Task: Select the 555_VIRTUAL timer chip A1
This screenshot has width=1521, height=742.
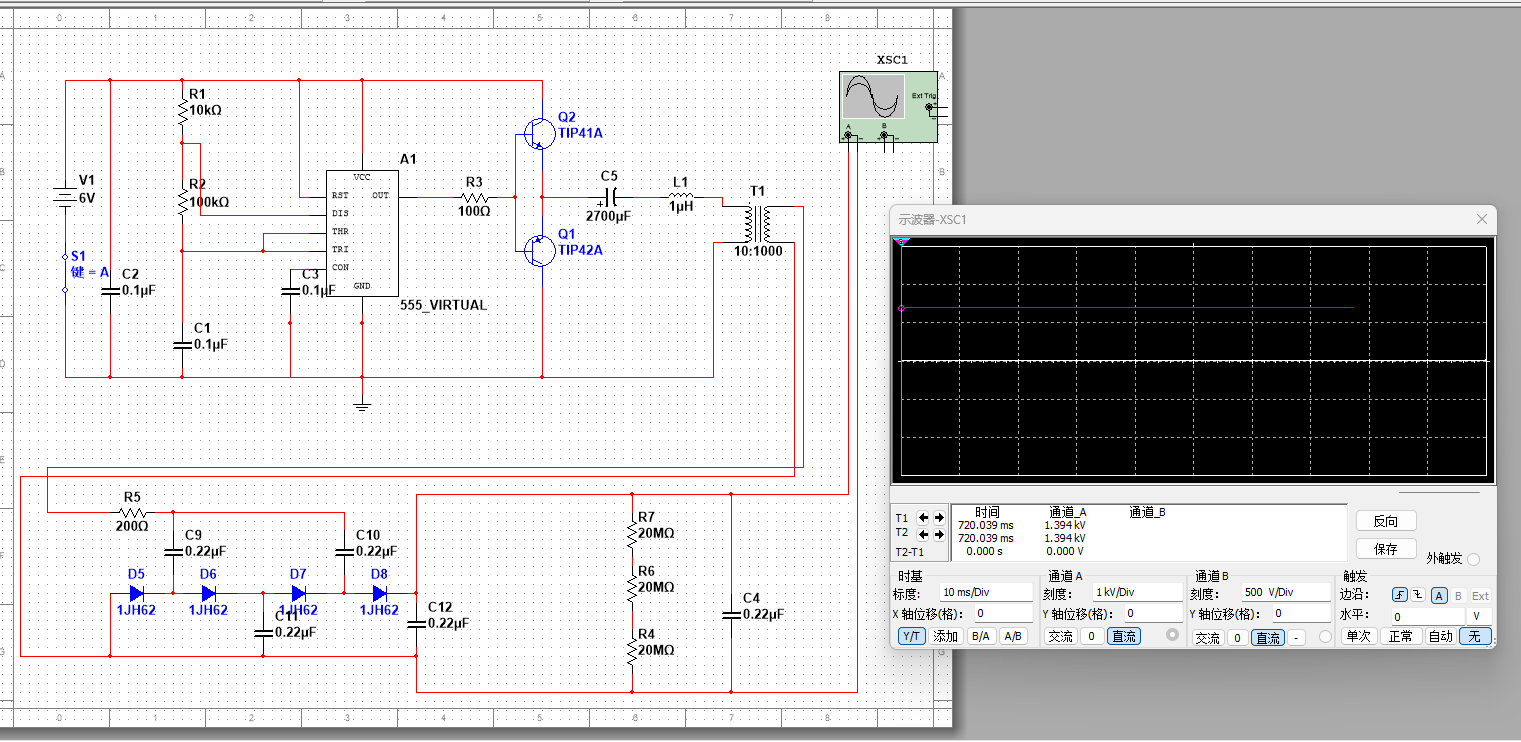Action: (362, 232)
